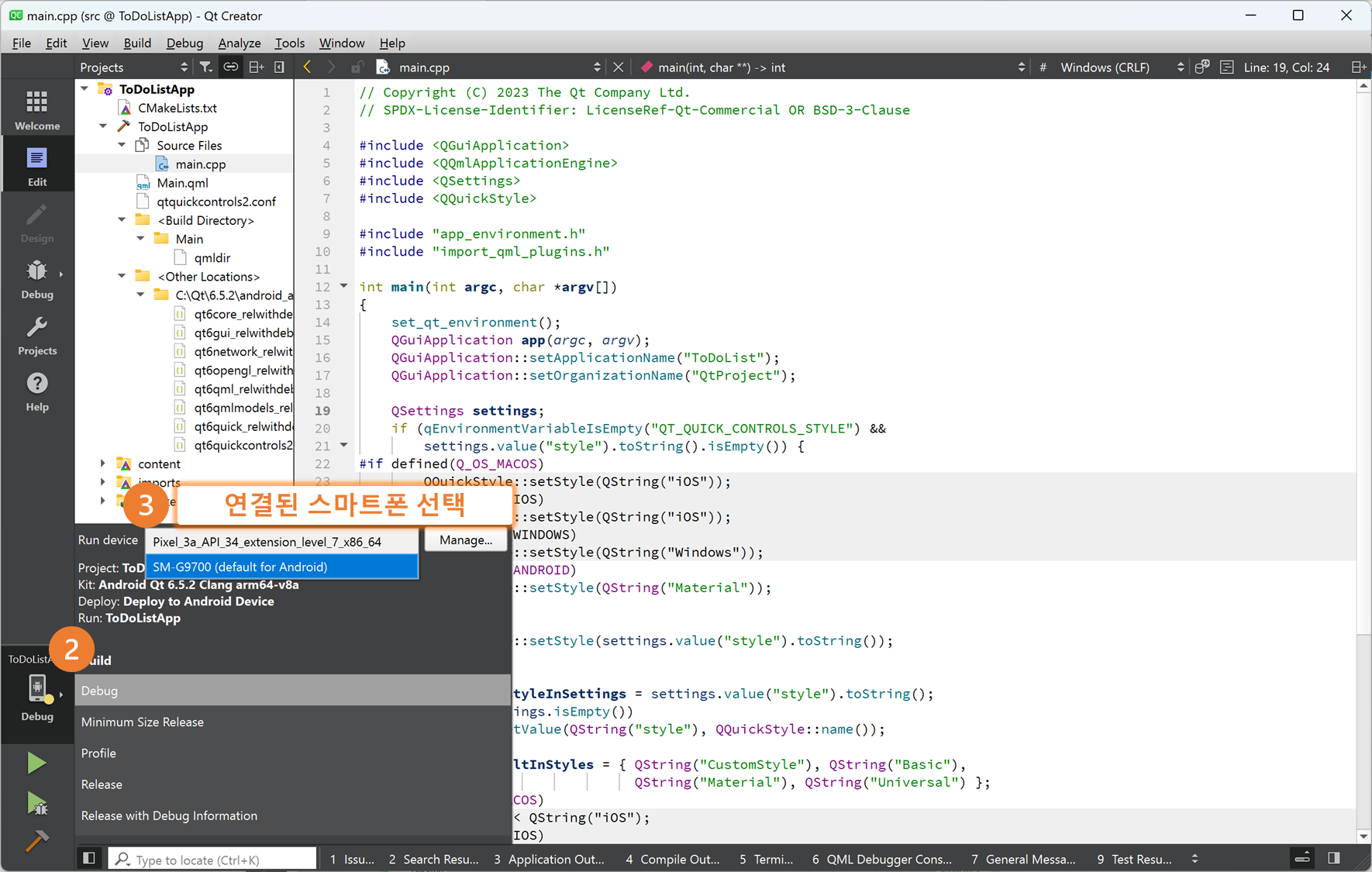The image size is (1372, 872).
Task: Open the Design mode
Action: pos(37,222)
